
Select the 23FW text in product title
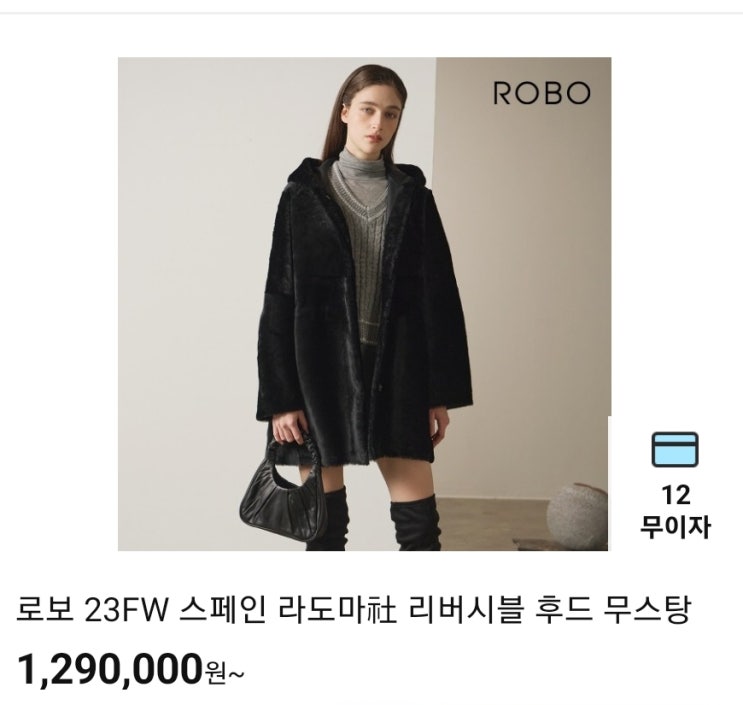(125, 611)
